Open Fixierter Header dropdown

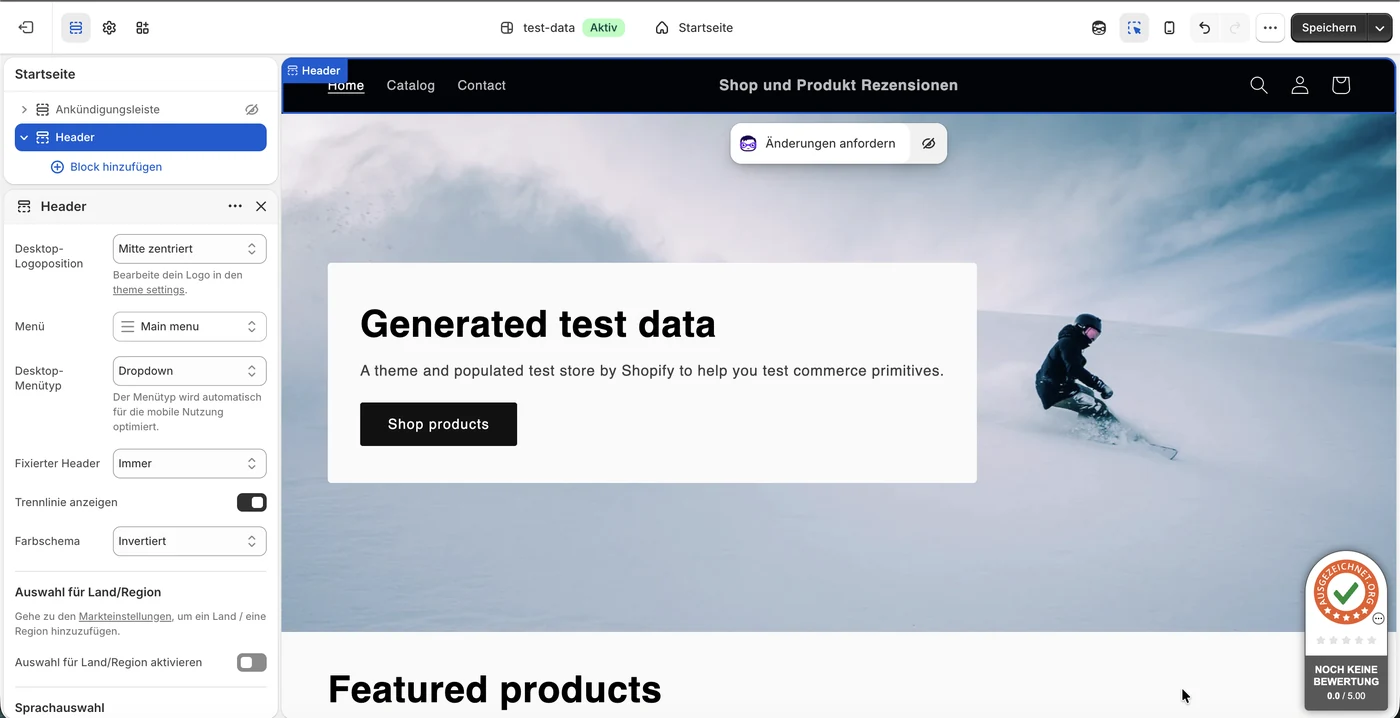click(x=190, y=464)
